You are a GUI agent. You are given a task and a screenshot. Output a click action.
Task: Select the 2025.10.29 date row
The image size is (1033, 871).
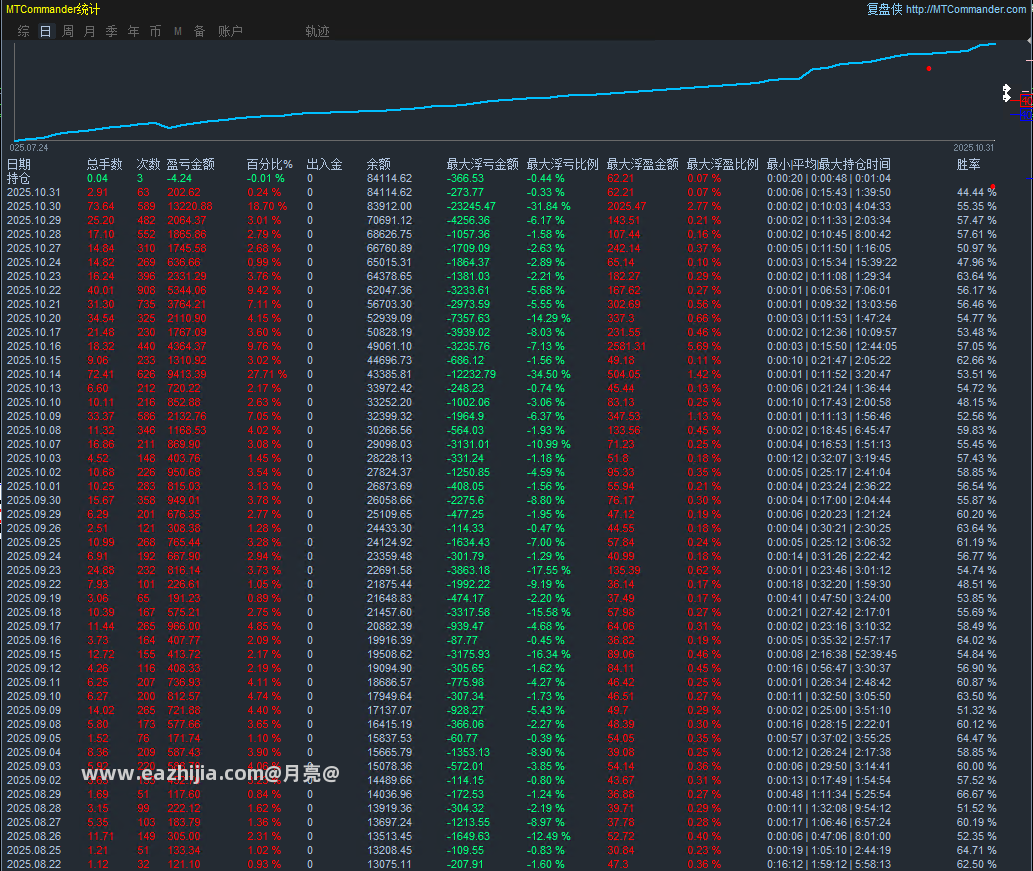coord(34,220)
